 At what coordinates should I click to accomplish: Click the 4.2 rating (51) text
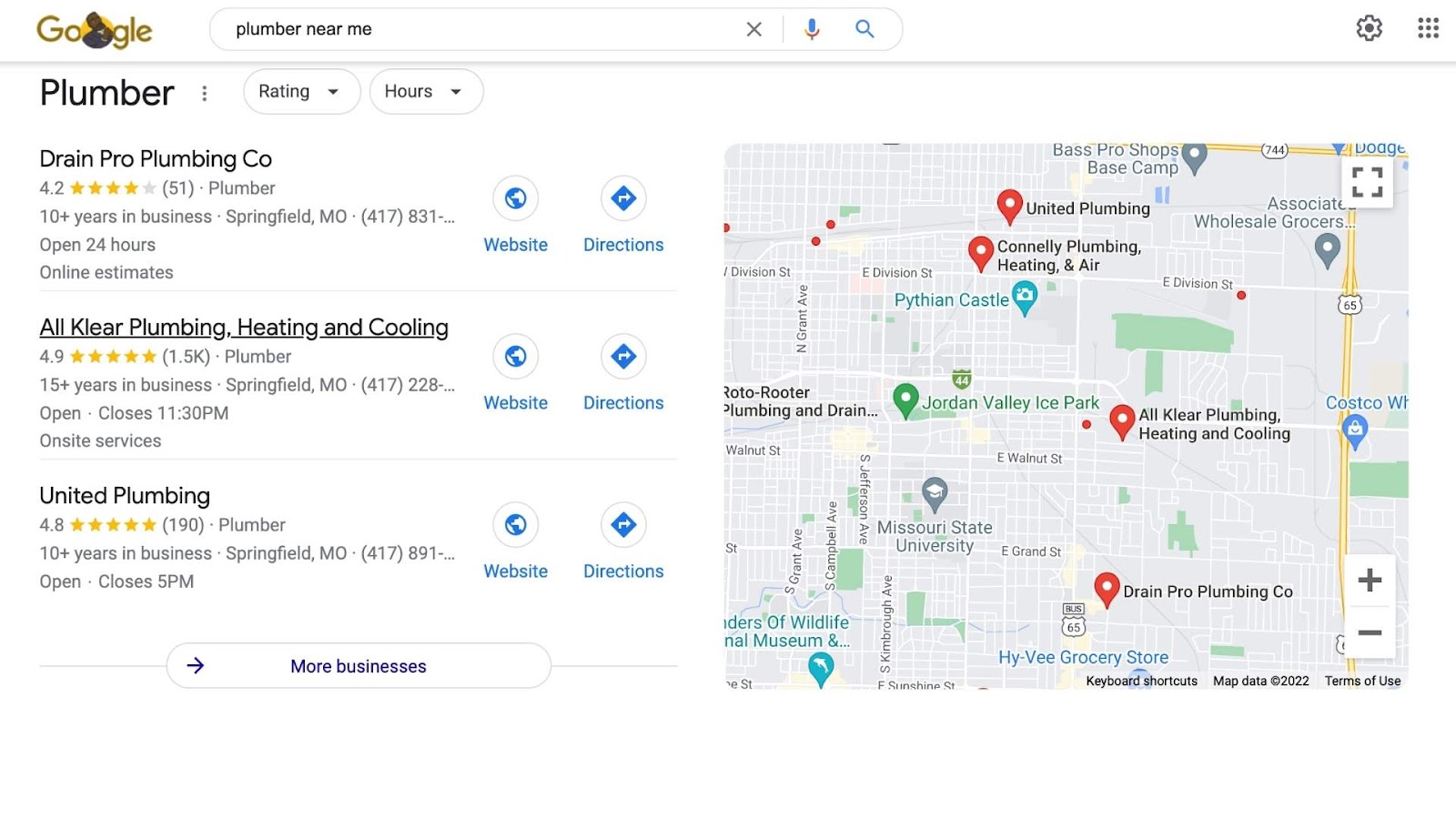click(116, 188)
